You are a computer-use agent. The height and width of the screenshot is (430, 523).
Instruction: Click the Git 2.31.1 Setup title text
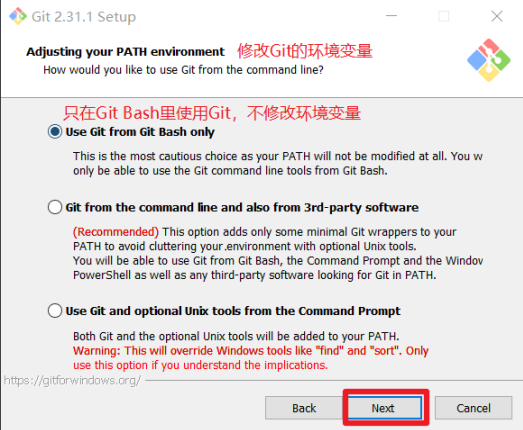(84, 16)
